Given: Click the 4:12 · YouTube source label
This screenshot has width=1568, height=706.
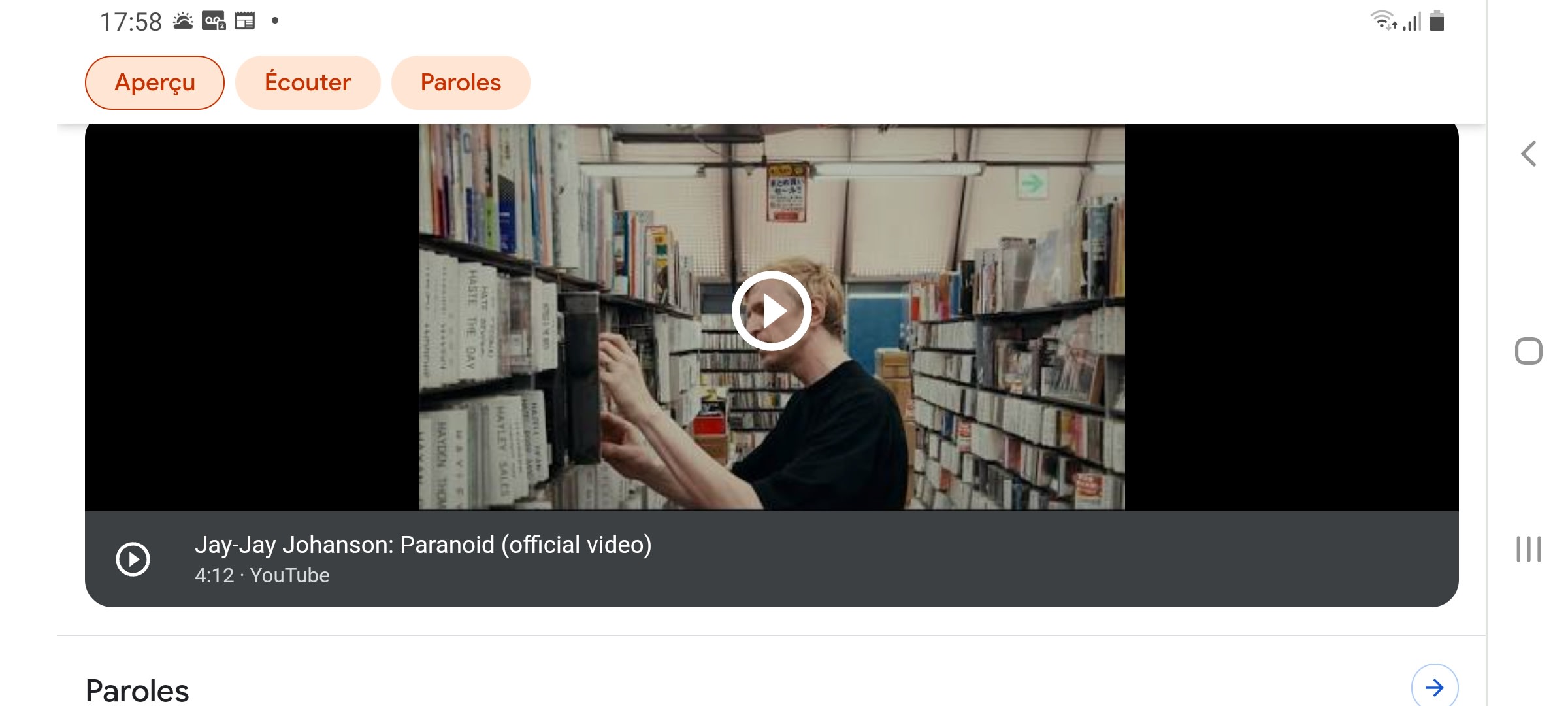Looking at the screenshot, I should point(262,575).
